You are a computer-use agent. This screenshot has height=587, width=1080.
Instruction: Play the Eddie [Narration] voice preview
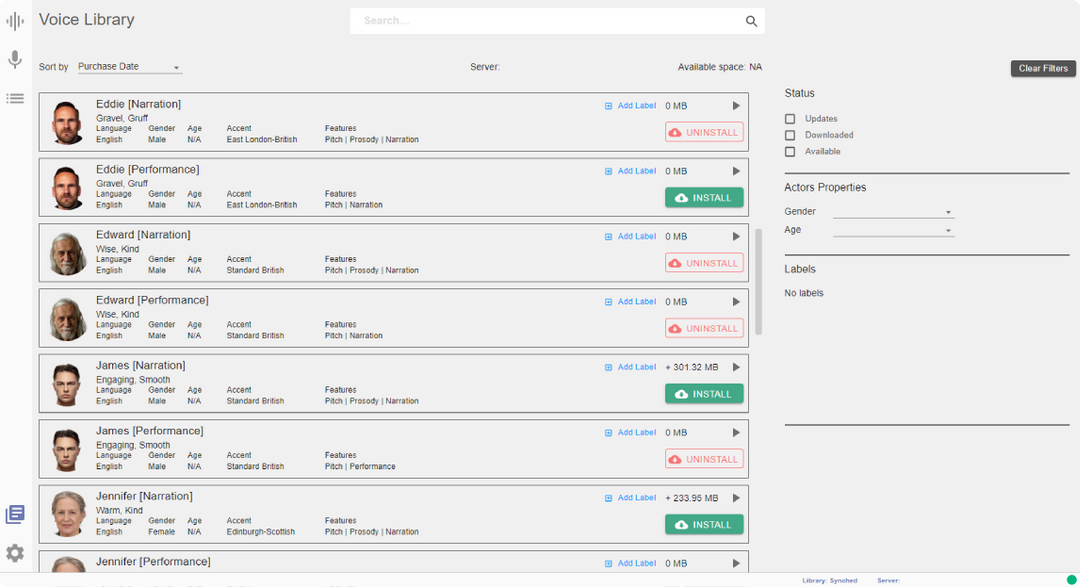click(736, 106)
